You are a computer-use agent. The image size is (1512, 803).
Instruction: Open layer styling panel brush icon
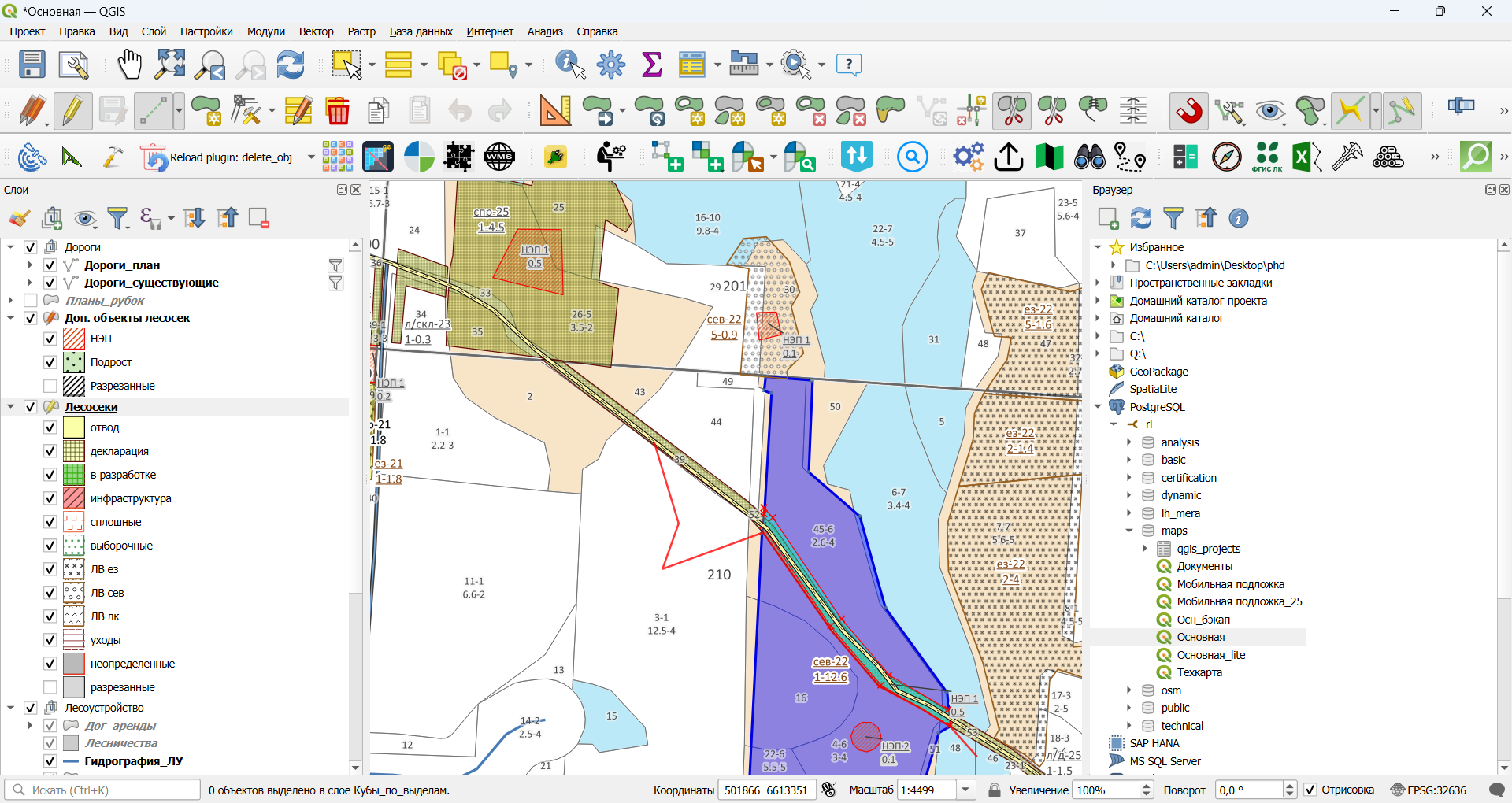tap(19, 218)
